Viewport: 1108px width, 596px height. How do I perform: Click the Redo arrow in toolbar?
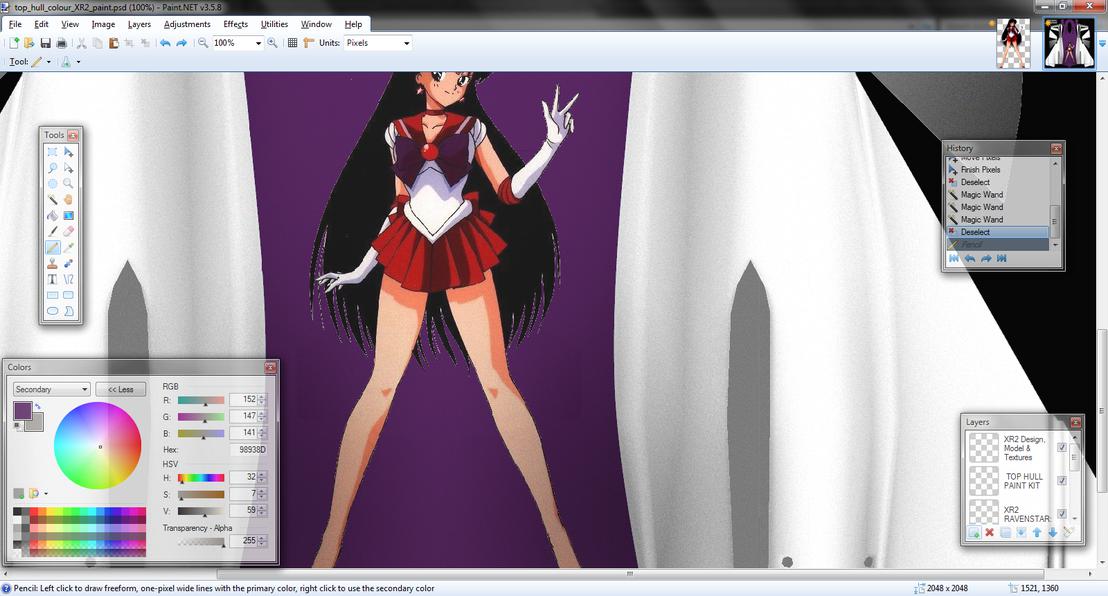click(181, 43)
